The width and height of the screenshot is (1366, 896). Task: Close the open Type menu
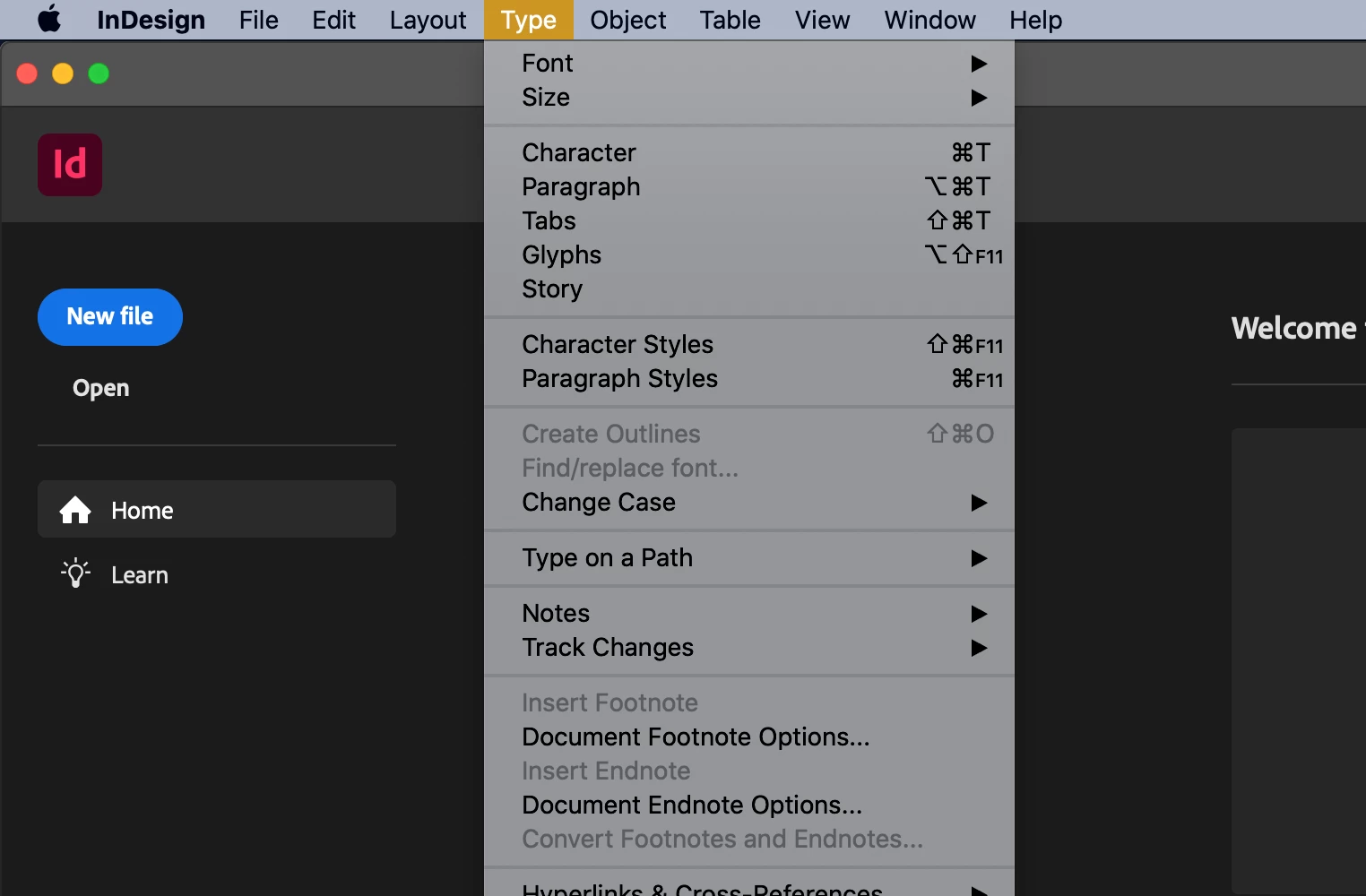click(x=528, y=20)
